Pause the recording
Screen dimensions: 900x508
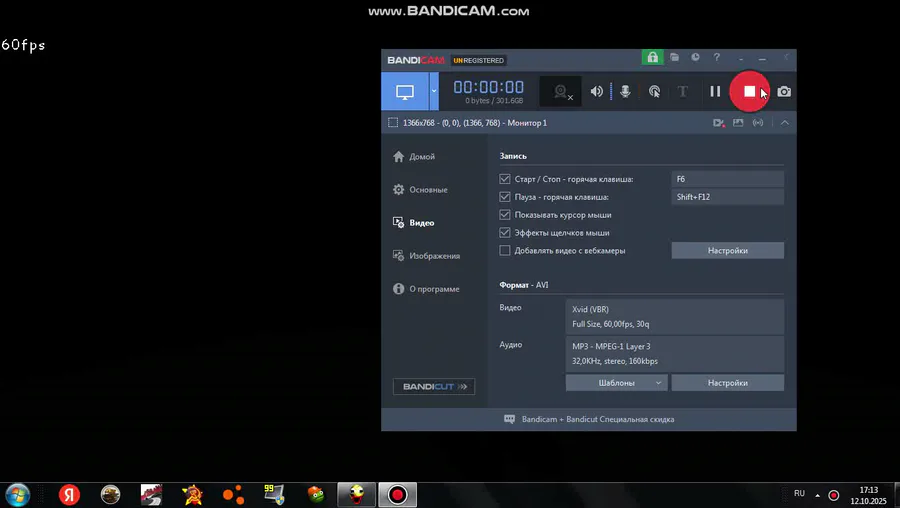click(x=715, y=91)
